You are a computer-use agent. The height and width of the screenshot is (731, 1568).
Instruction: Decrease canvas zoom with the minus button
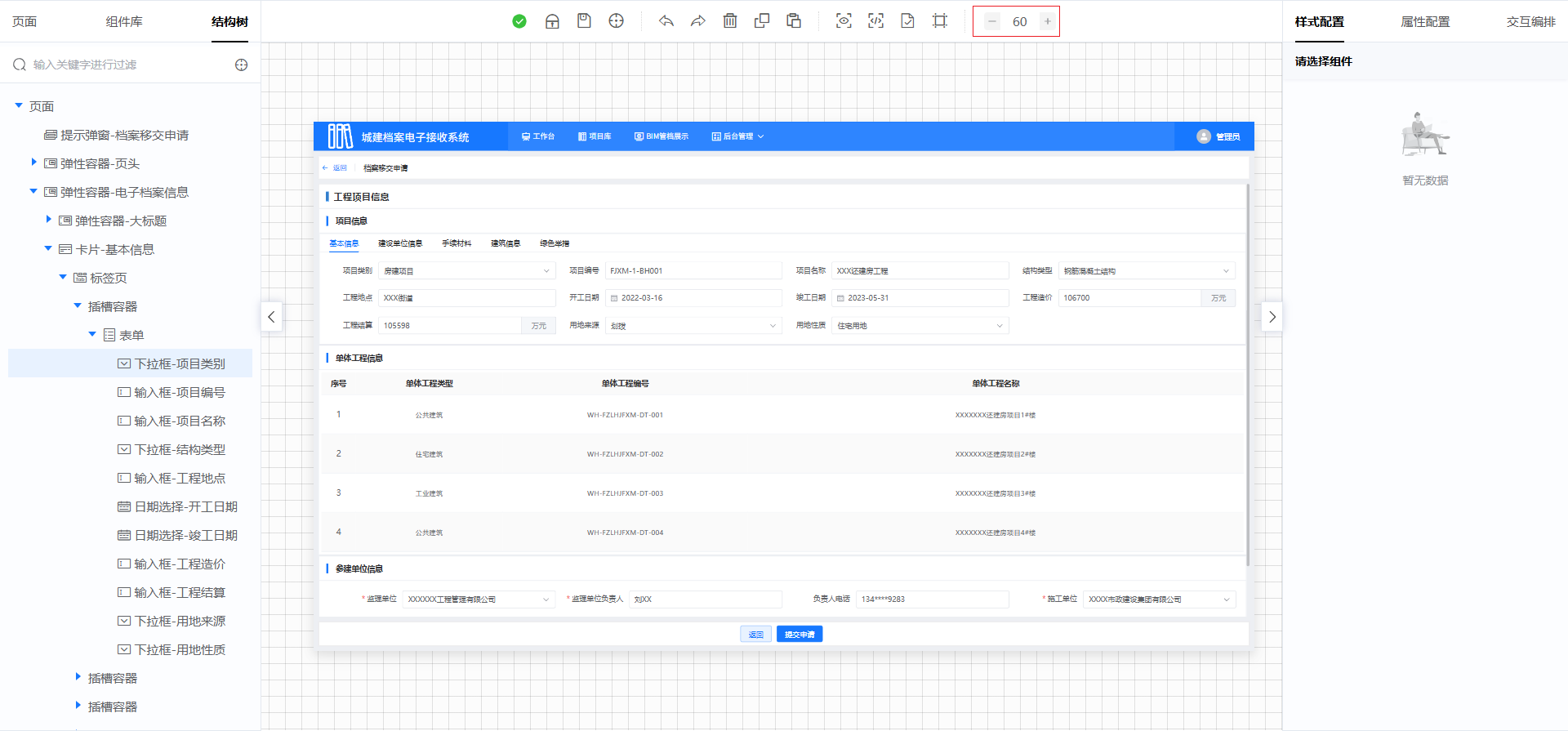click(991, 21)
